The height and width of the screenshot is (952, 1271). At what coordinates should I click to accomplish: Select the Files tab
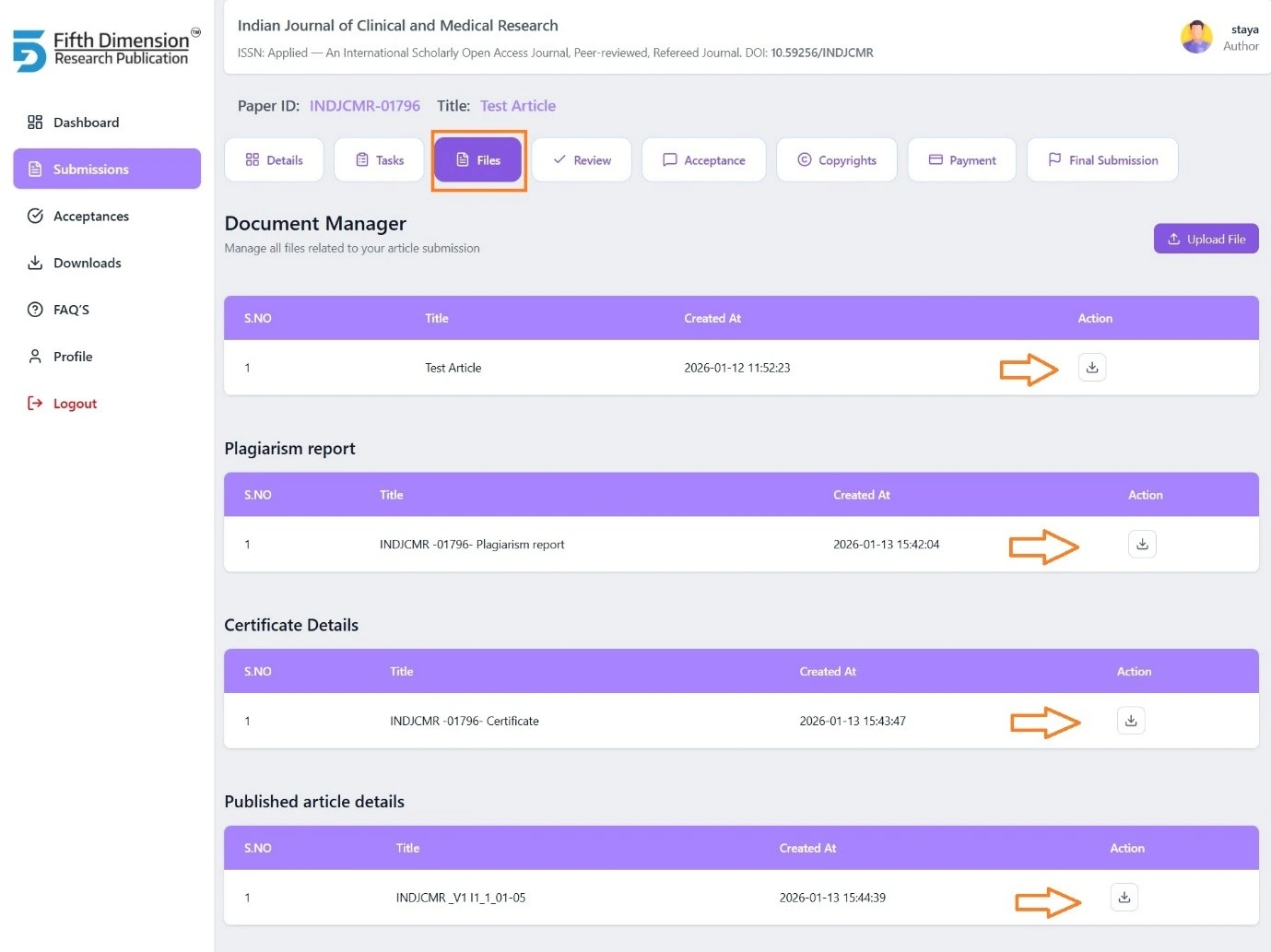tap(478, 160)
